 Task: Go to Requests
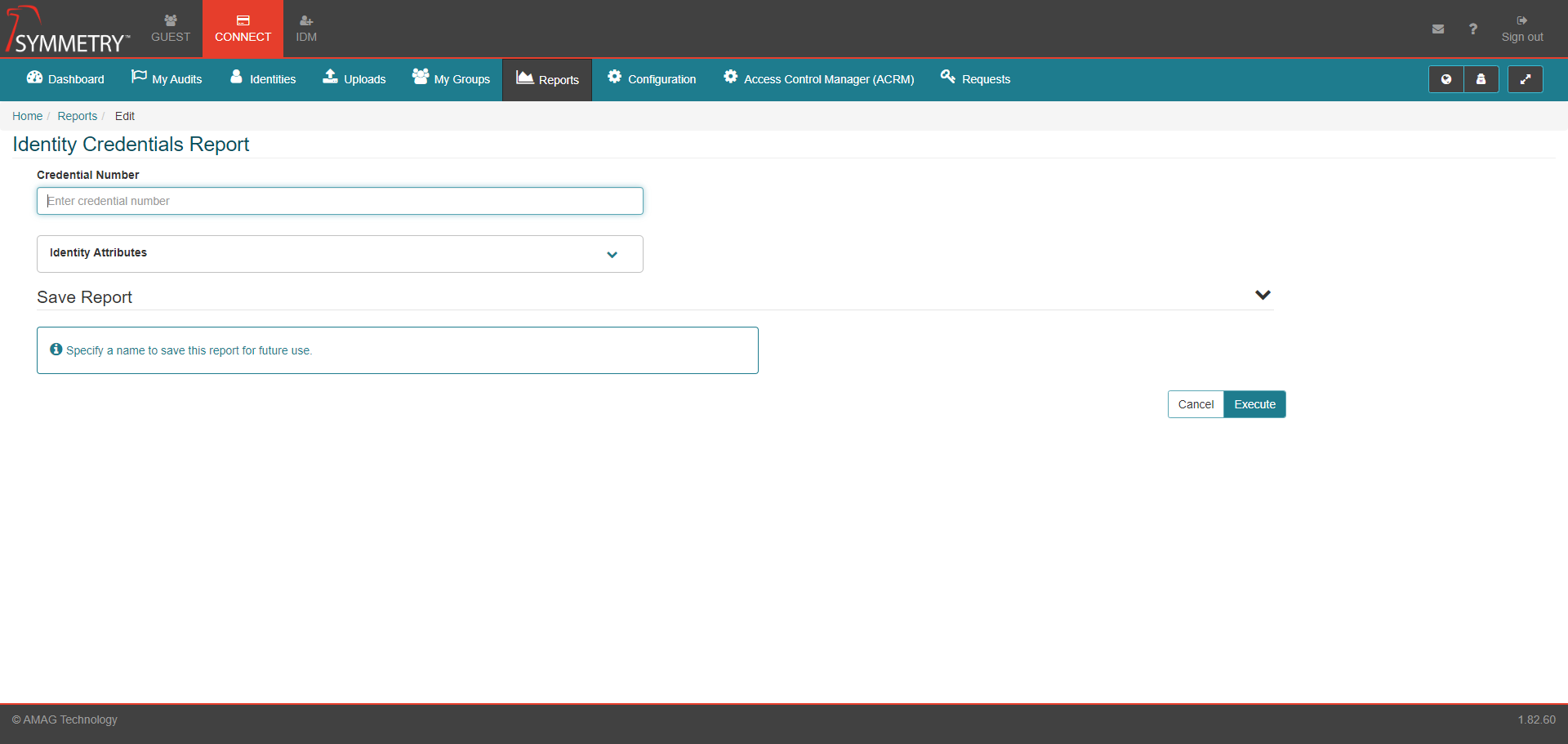(x=975, y=79)
